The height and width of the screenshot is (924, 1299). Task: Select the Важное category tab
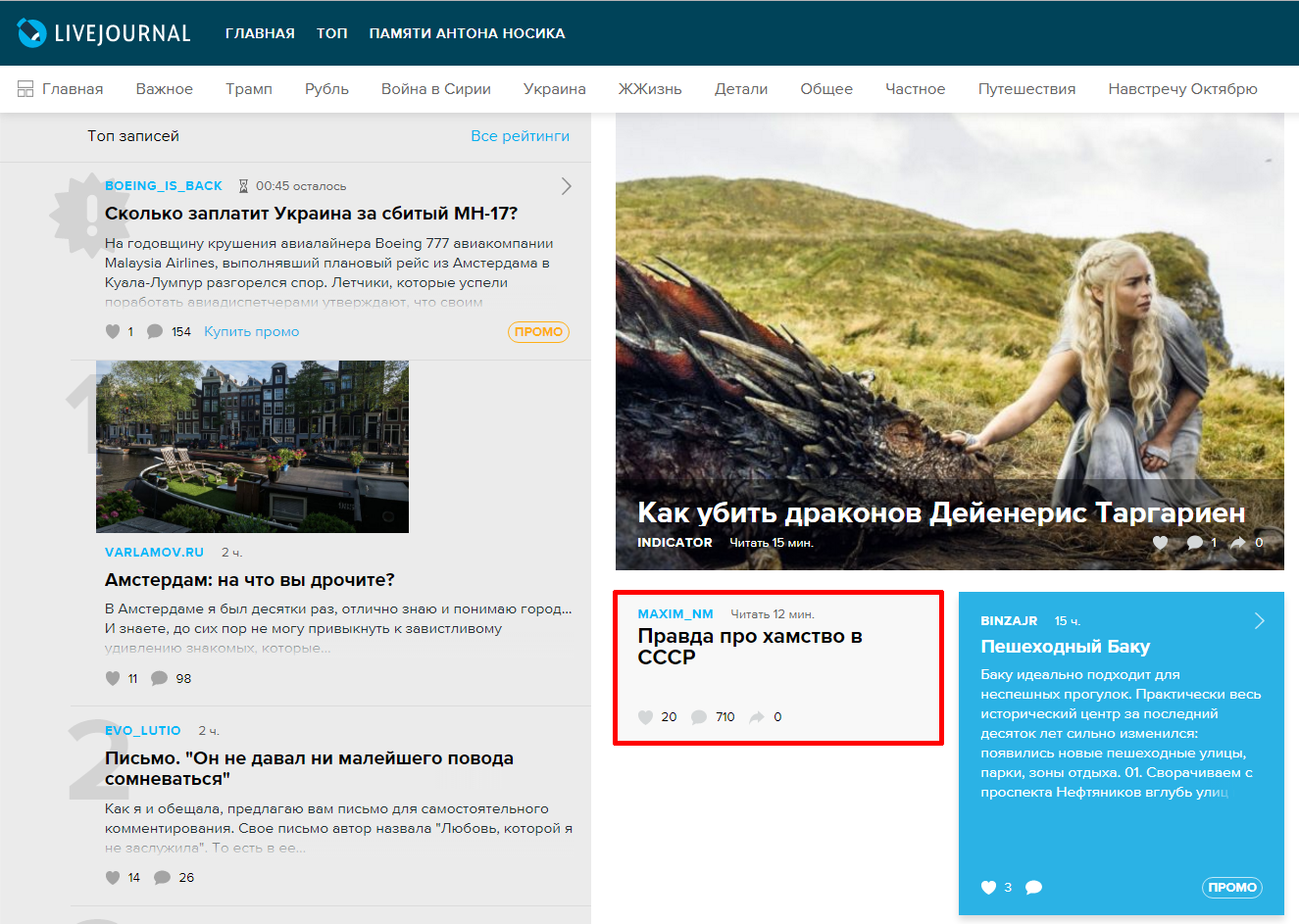pyautogui.click(x=165, y=89)
